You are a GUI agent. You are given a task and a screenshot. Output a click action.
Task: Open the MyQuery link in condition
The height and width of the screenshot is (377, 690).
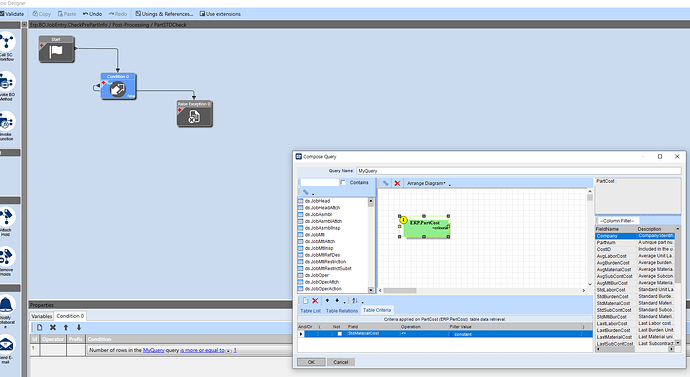coord(154,350)
